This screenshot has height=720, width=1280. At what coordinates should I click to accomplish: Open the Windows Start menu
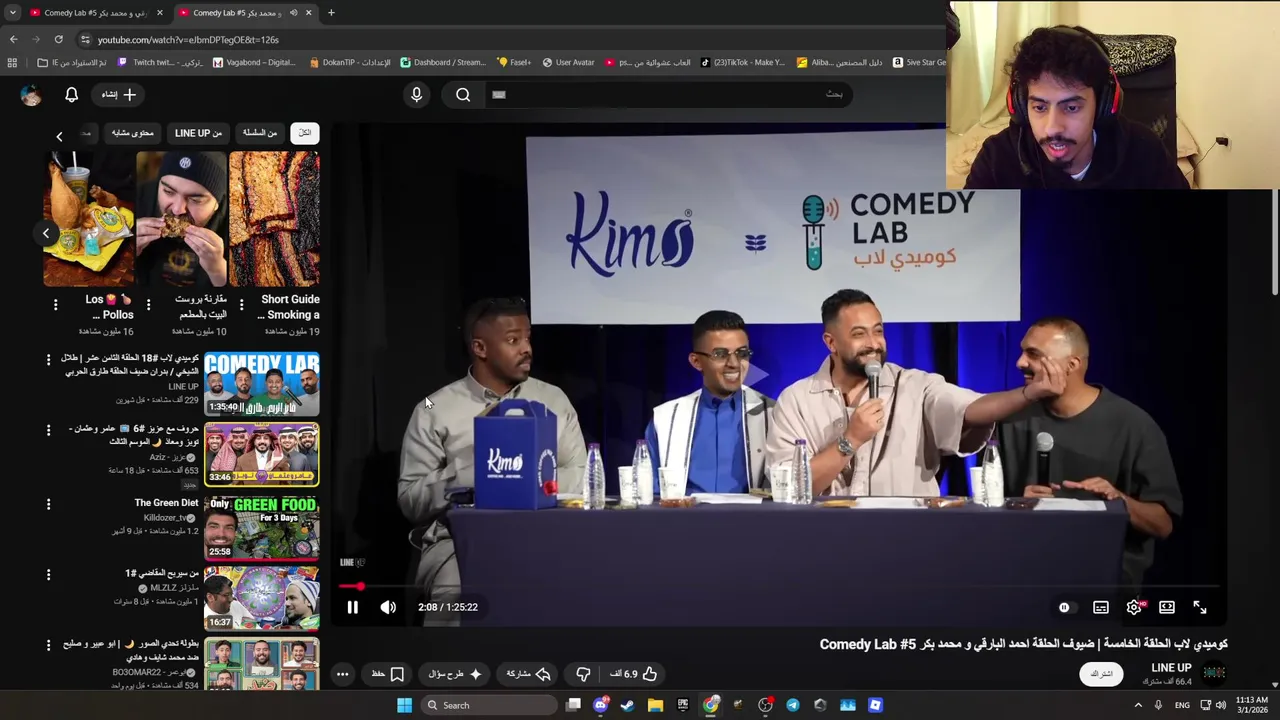(x=404, y=705)
